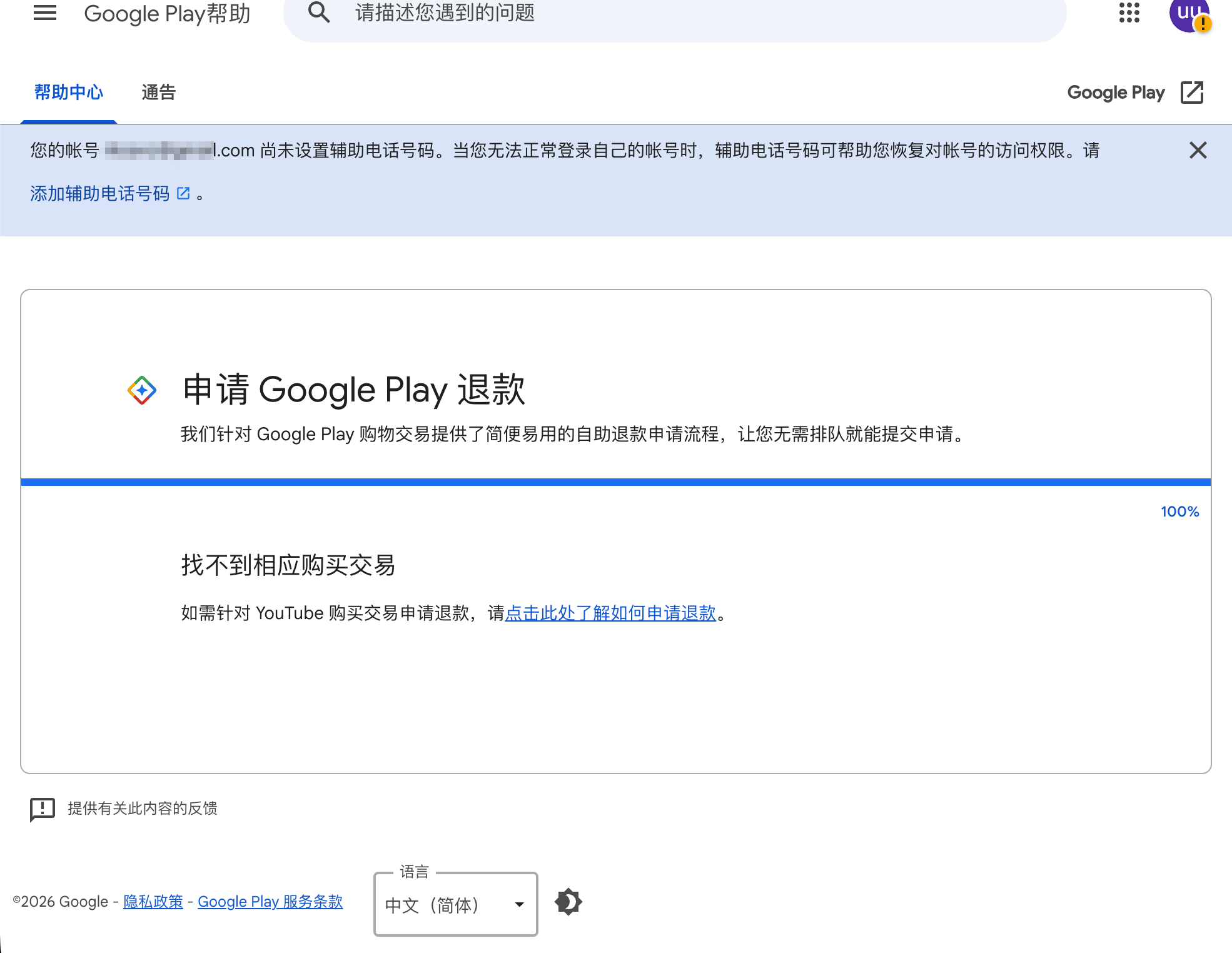This screenshot has height=953, width=1232.
Task: Dismiss the recovery phone notification banner
Action: (x=1198, y=150)
